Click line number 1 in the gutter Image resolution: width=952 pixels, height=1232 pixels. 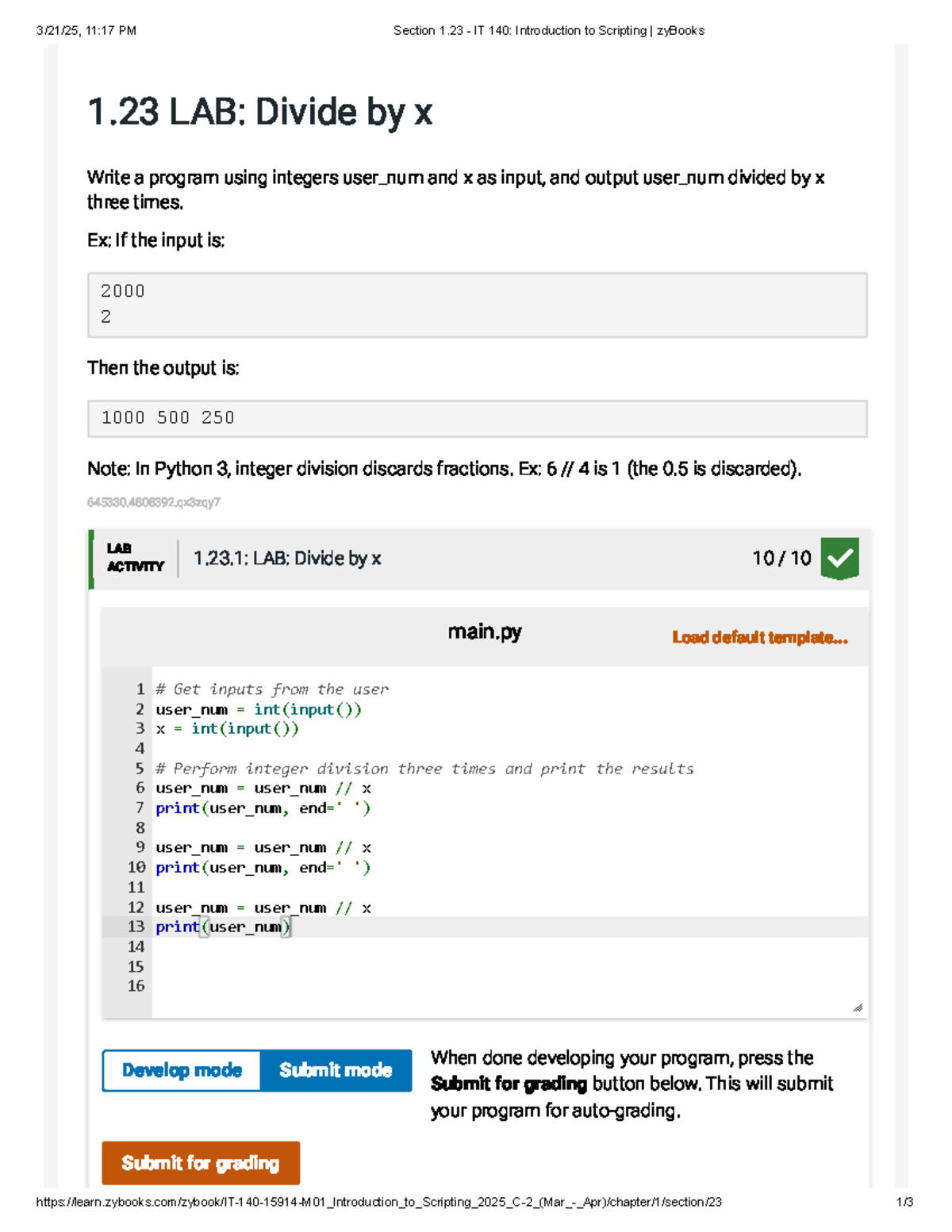coord(140,689)
